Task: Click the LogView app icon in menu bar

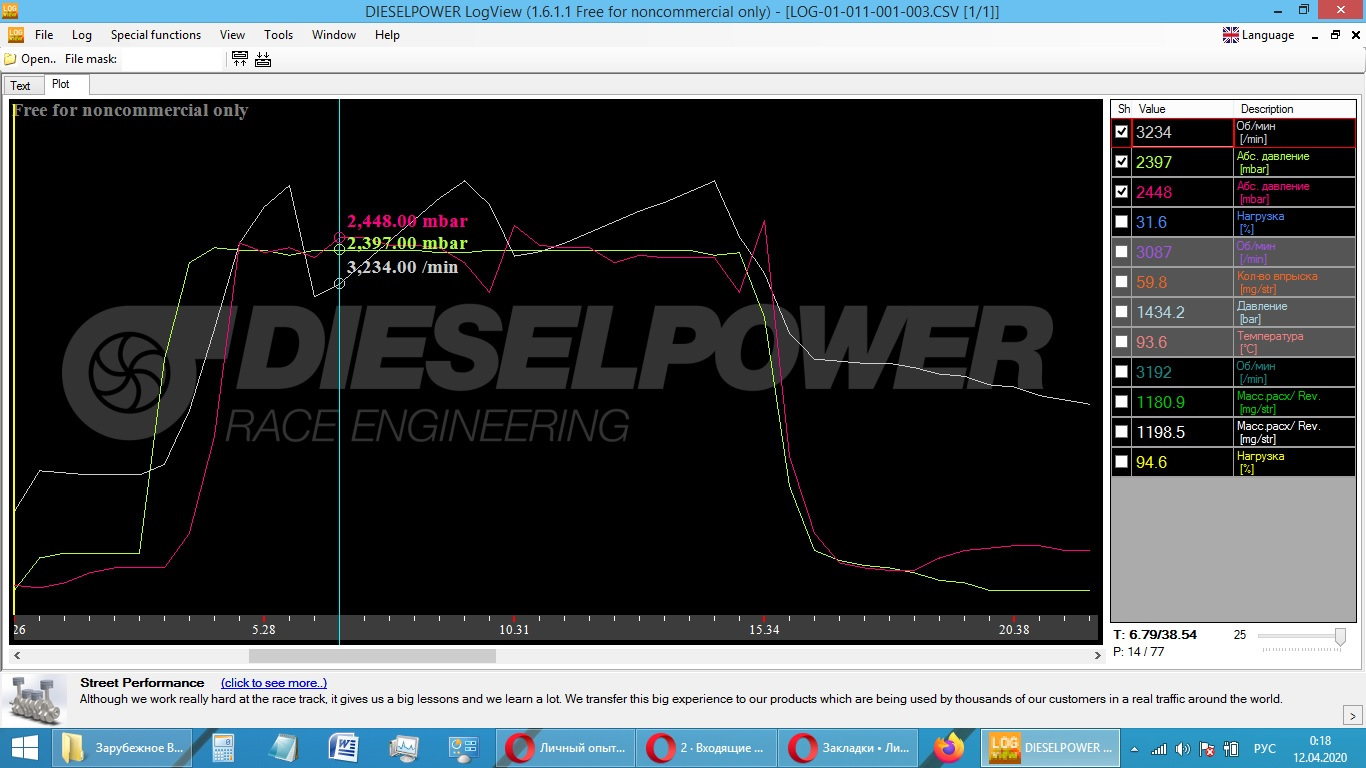Action: (x=16, y=35)
